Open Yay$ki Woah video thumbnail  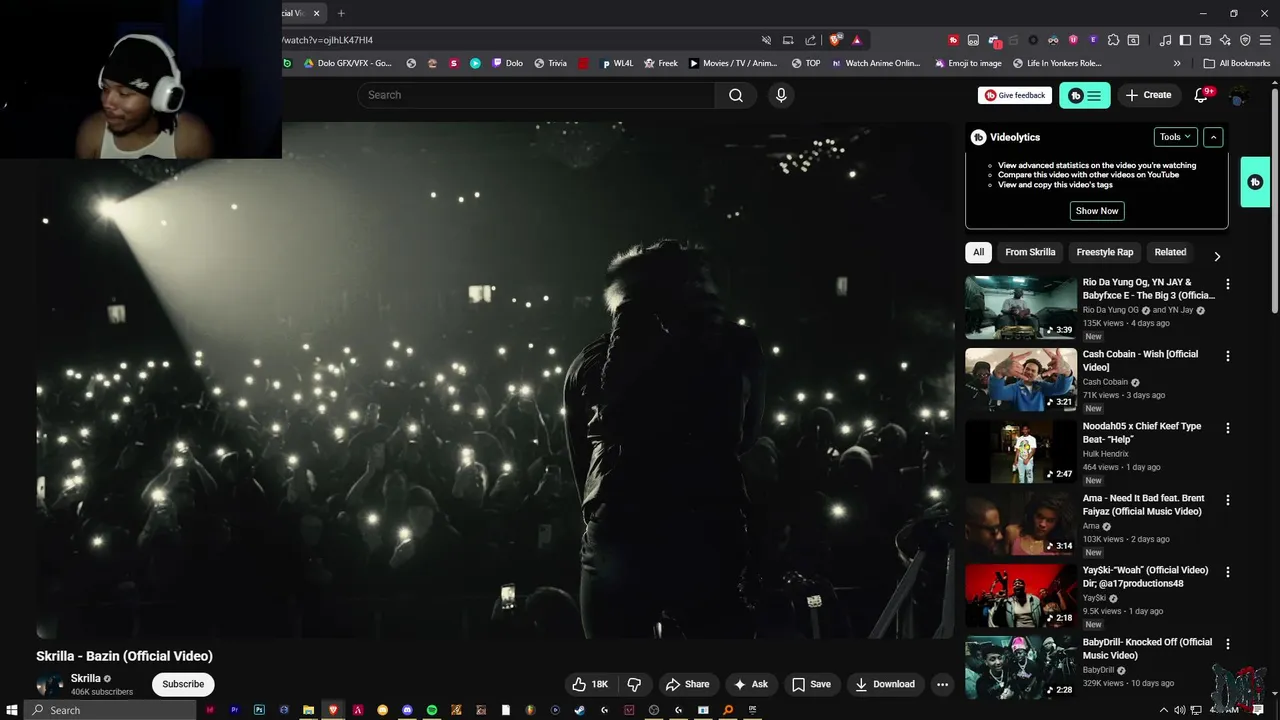point(1021,595)
